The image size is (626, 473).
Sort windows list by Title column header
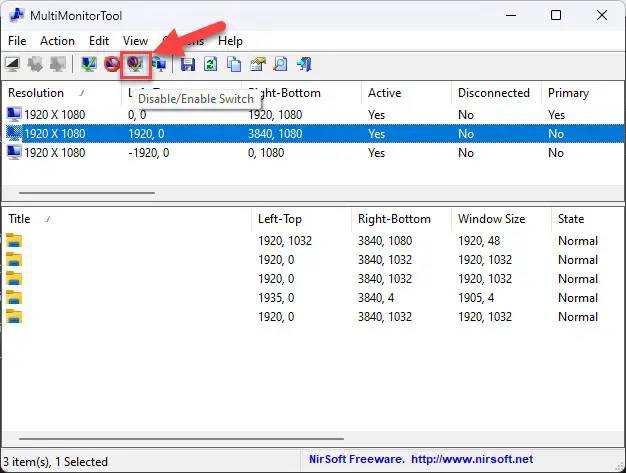(x=20, y=219)
